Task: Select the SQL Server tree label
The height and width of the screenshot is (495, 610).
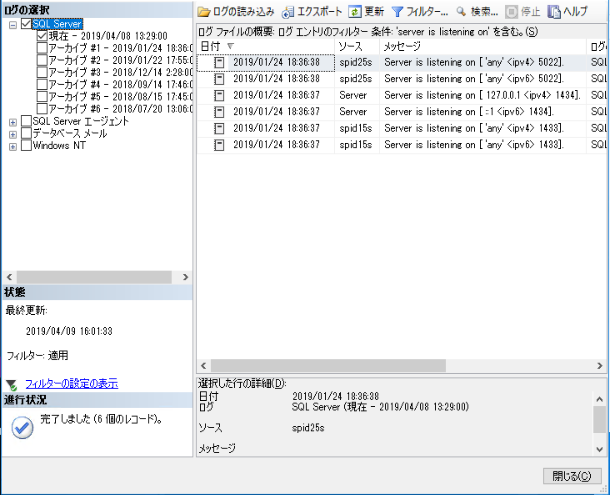Action: [x=57, y=24]
